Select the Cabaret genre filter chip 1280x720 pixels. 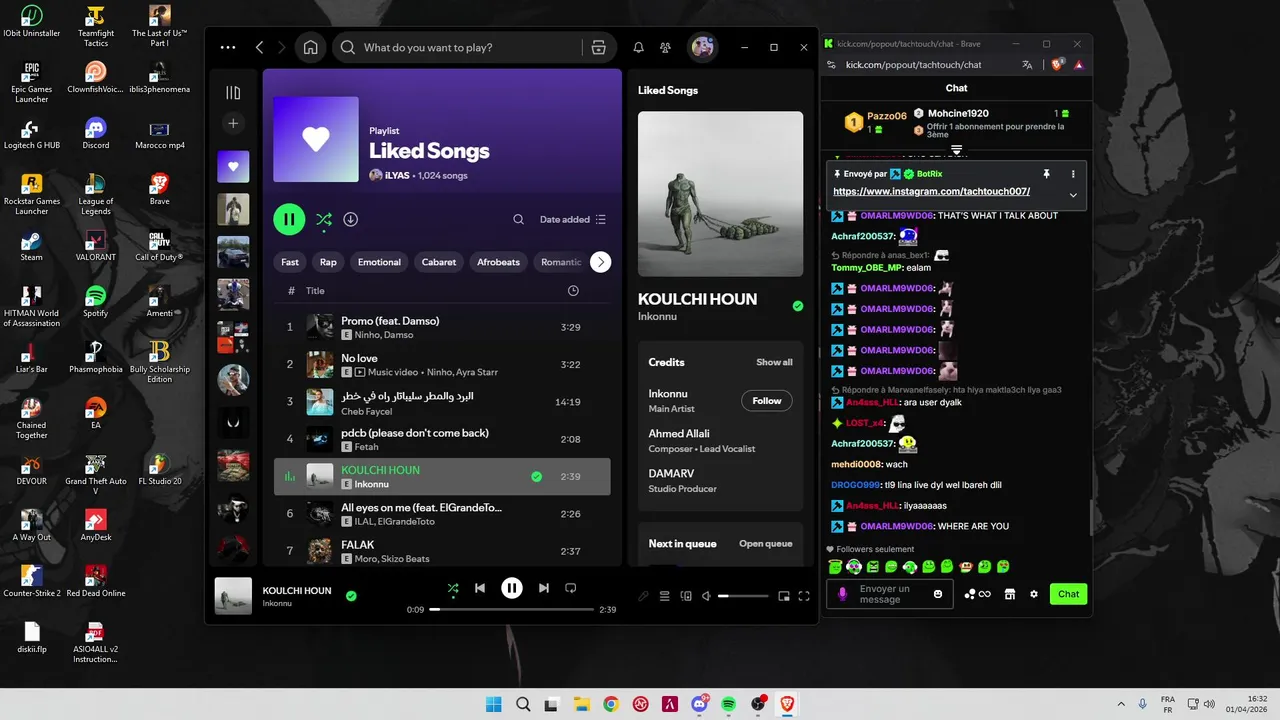point(439,262)
